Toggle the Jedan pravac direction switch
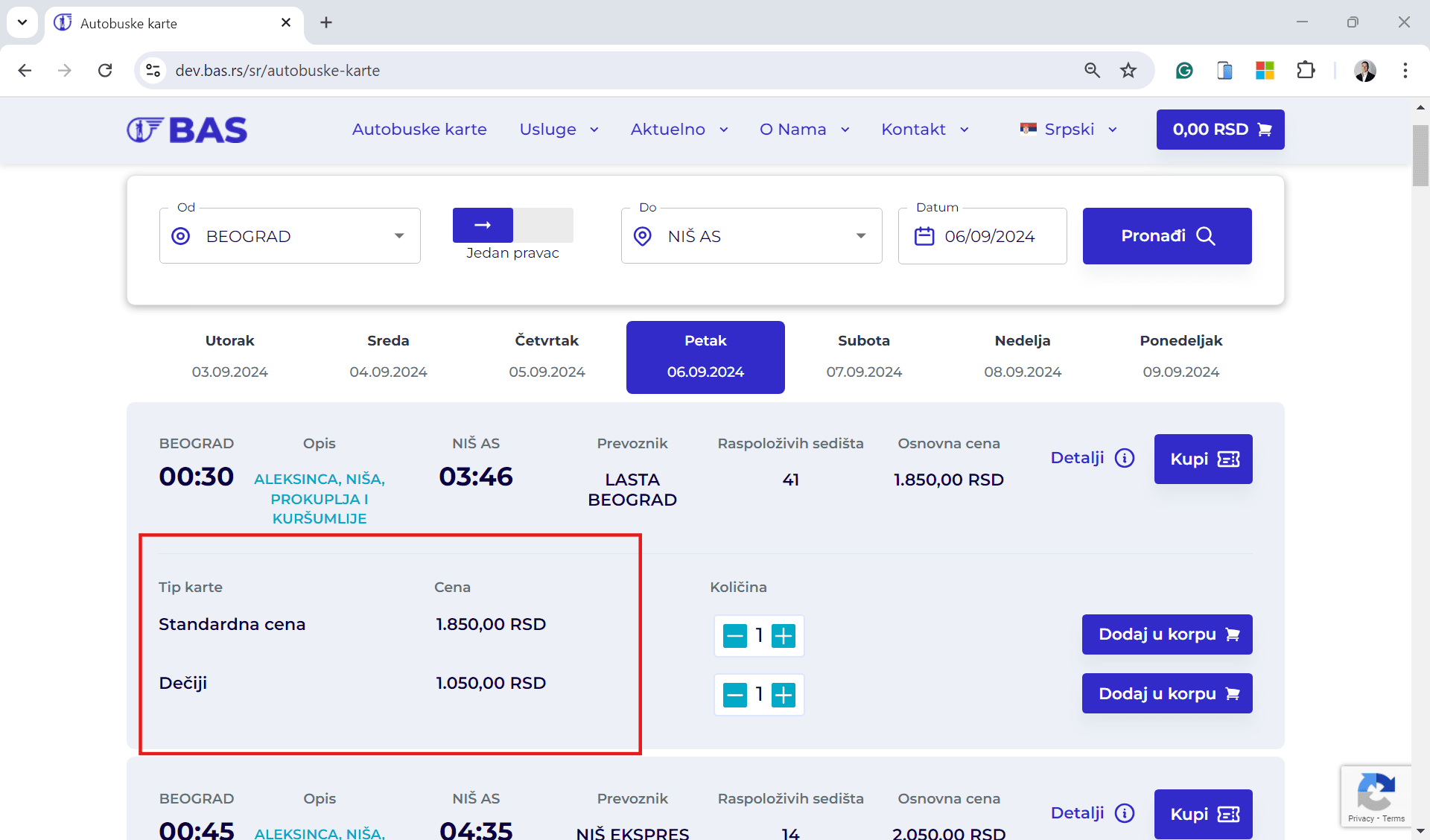Viewport: 1430px width, 840px height. 512,225
